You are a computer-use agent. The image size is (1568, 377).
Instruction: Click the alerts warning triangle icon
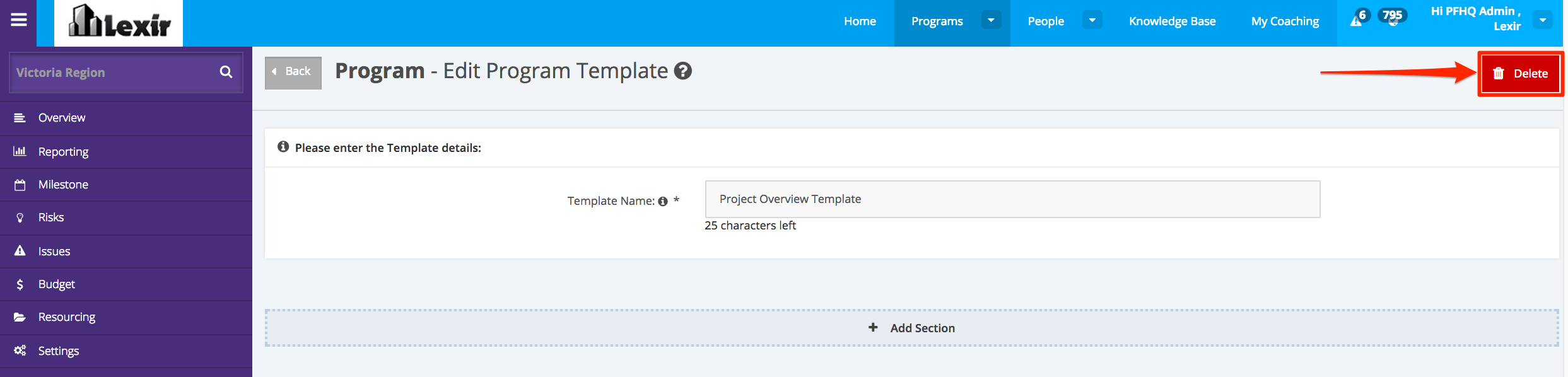(1356, 21)
